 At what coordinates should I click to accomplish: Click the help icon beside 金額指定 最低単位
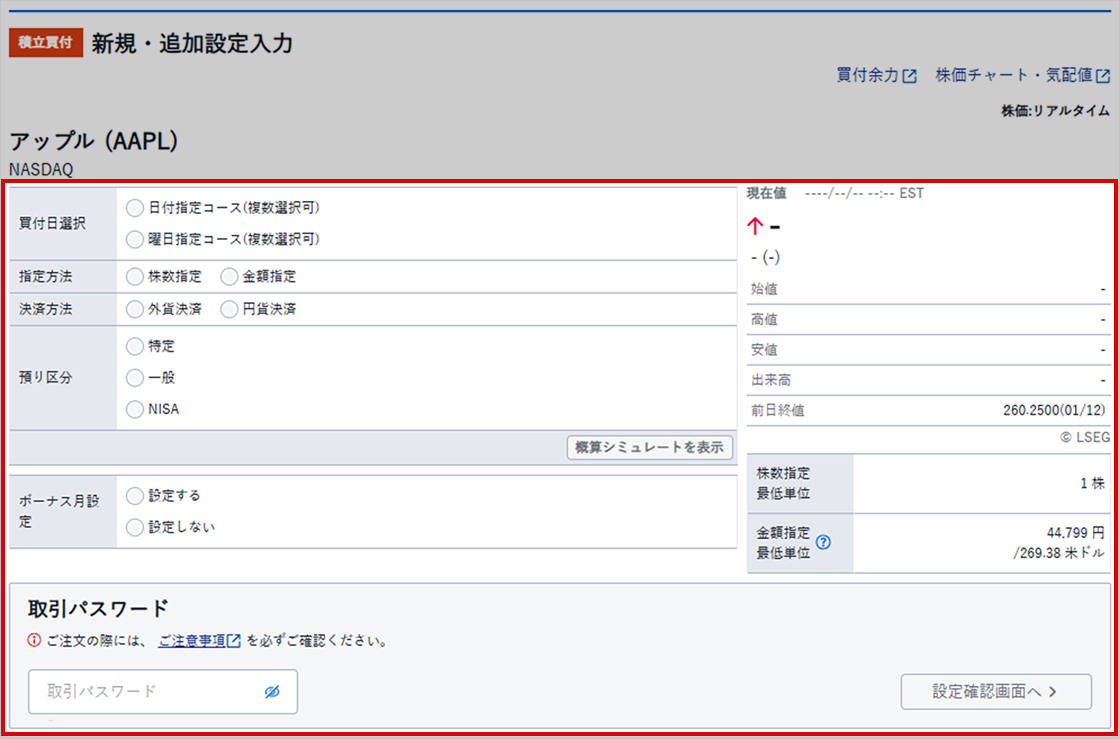(824, 543)
